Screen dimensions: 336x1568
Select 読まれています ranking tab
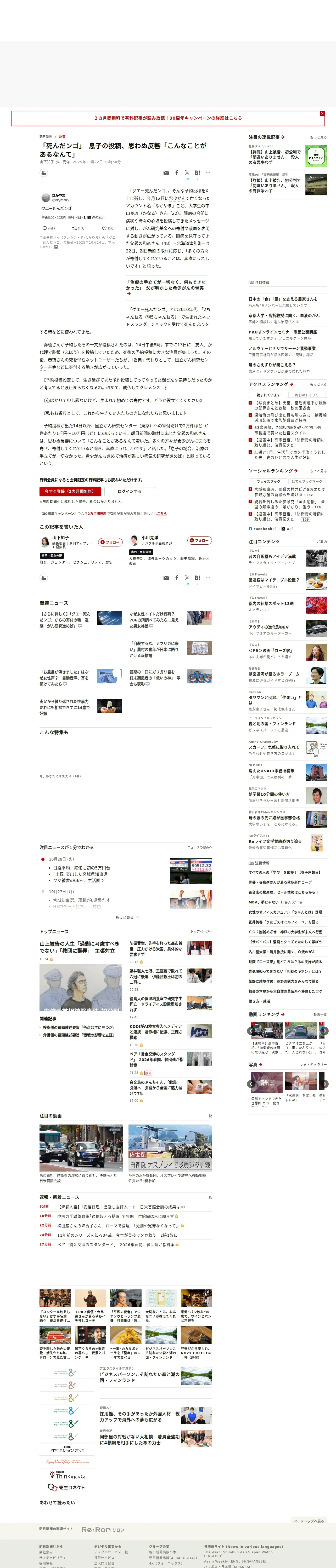(268, 395)
